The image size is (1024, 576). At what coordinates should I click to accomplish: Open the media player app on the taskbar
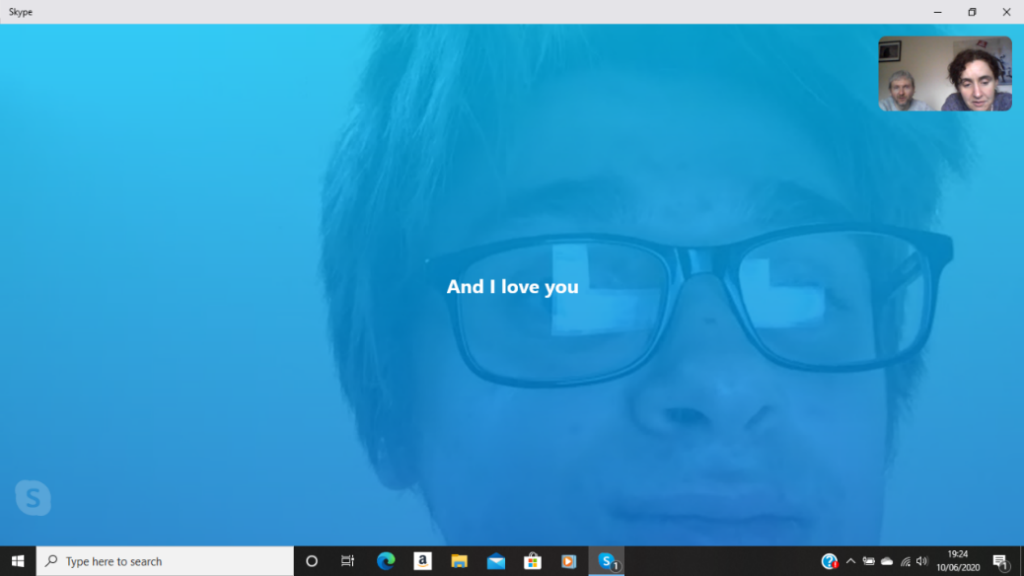click(x=569, y=561)
